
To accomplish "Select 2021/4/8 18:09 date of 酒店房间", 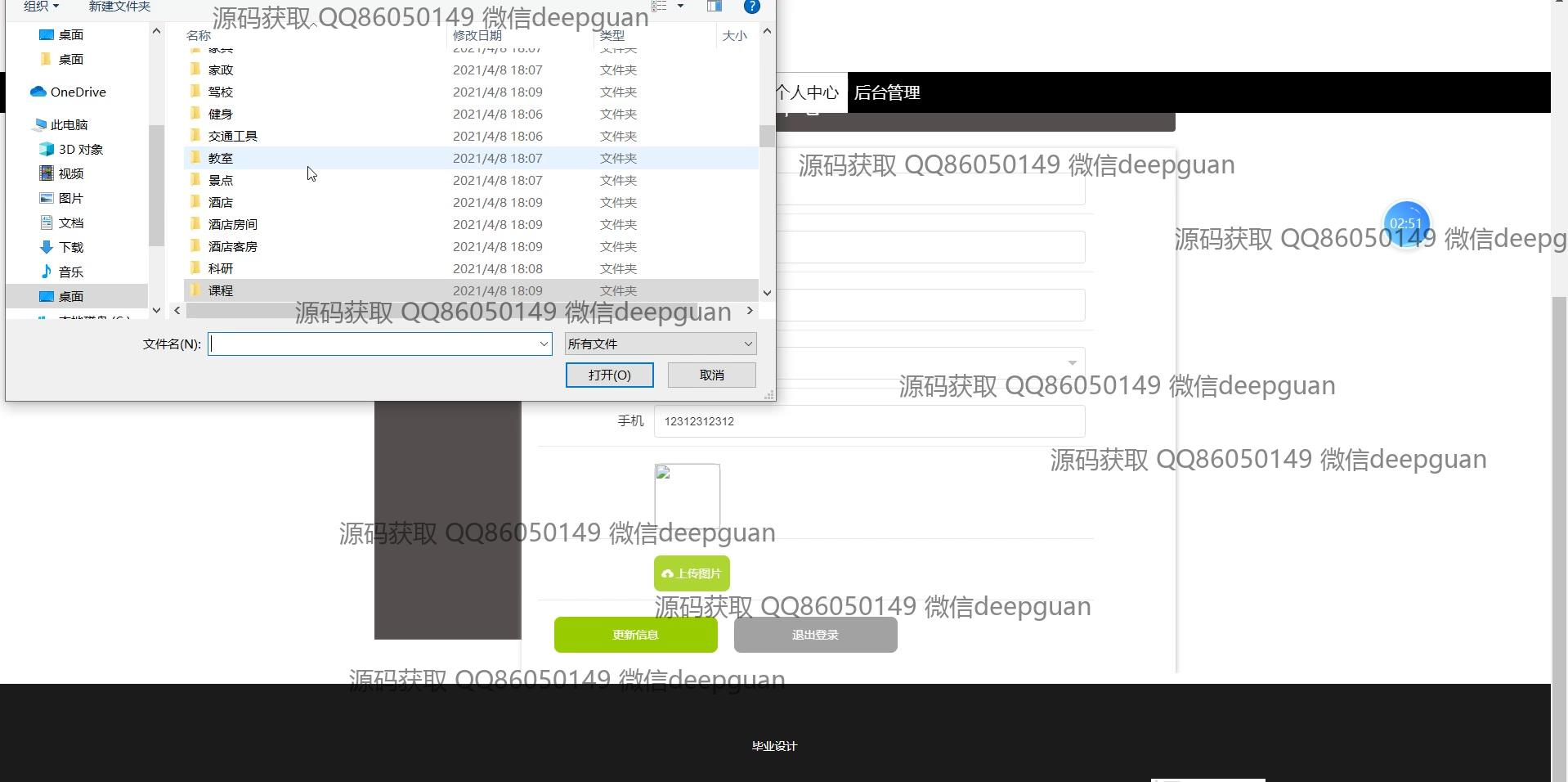I will click(x=497, y=224).
